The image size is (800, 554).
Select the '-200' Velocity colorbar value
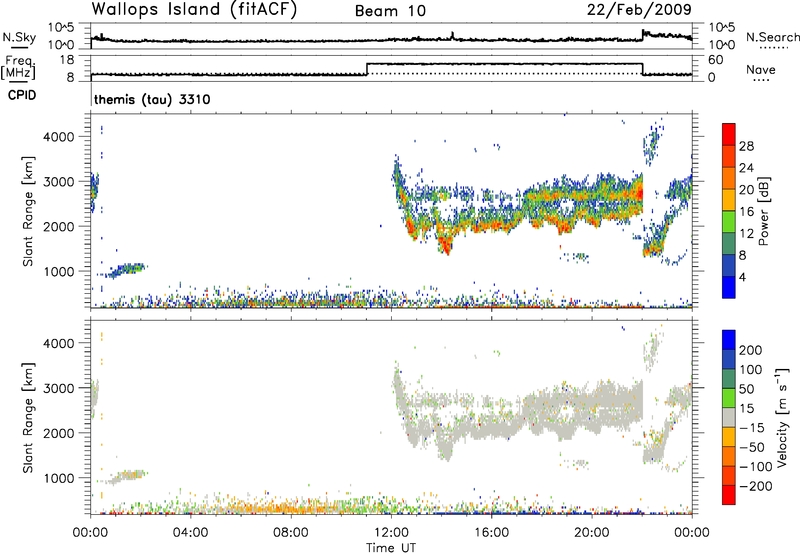755,487
